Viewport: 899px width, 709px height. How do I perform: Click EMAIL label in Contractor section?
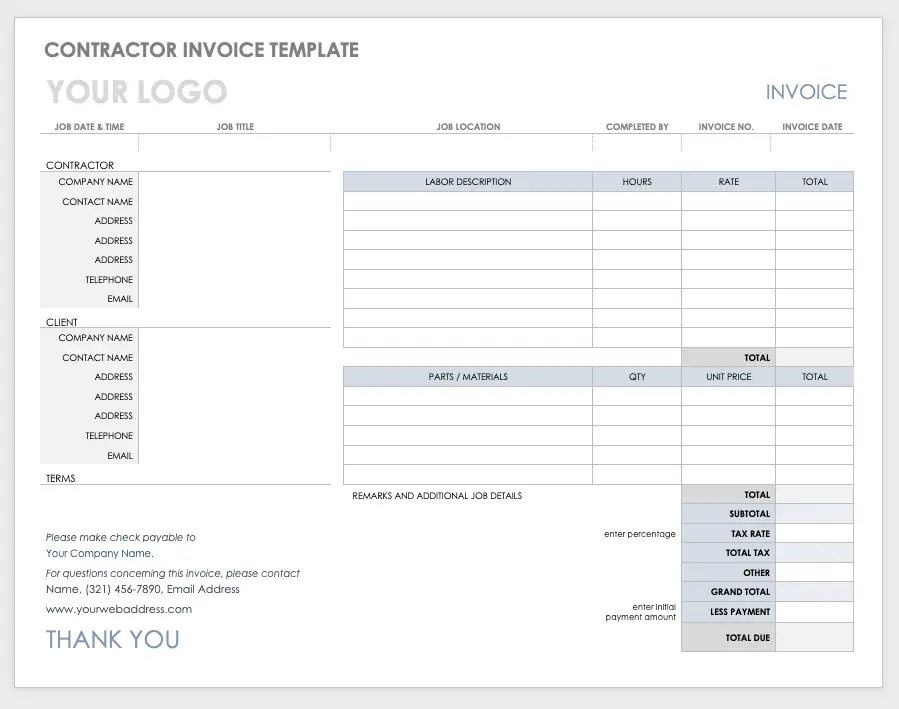click(120, 299)
